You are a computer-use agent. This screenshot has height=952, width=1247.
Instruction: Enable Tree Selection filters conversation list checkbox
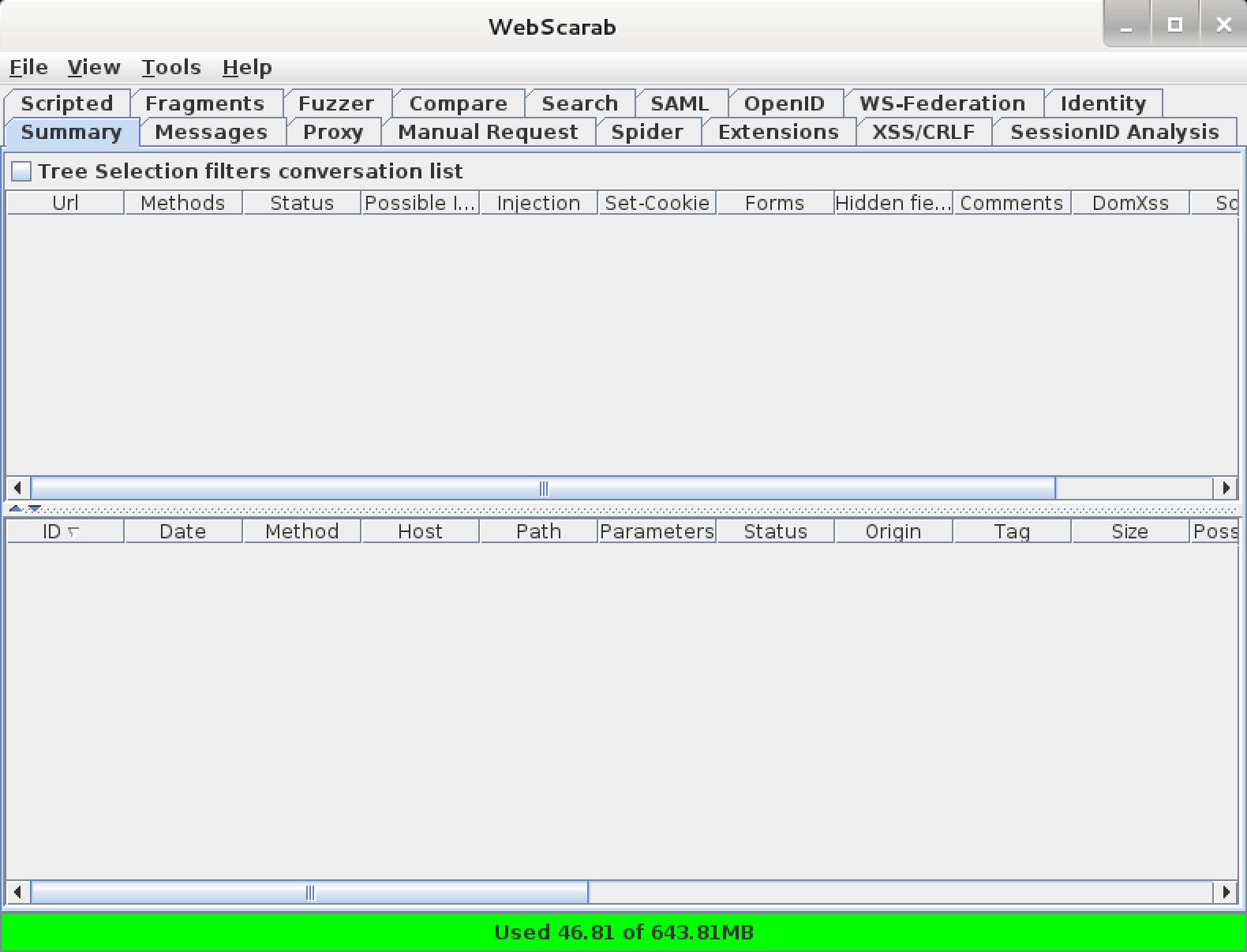coord(21,171)
